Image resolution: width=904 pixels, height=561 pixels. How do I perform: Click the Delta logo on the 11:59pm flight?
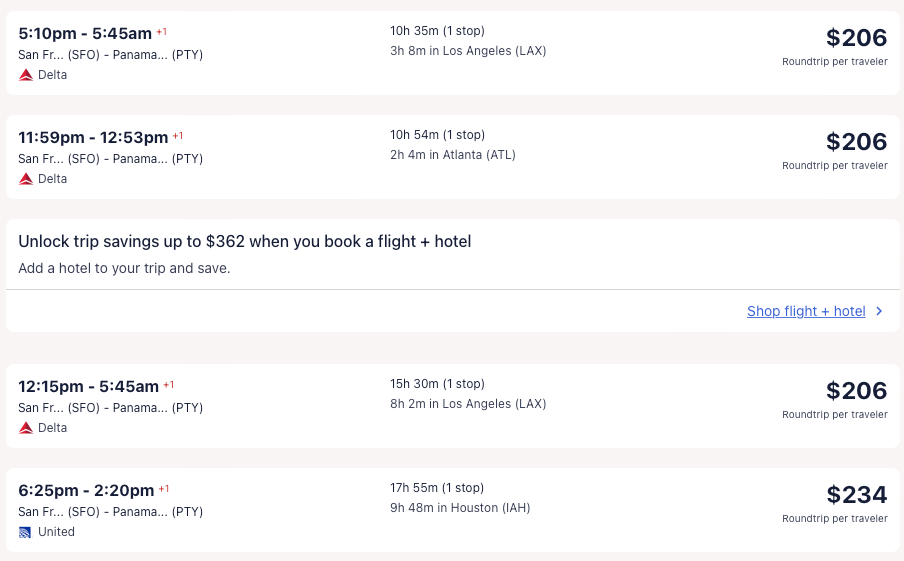26,179
